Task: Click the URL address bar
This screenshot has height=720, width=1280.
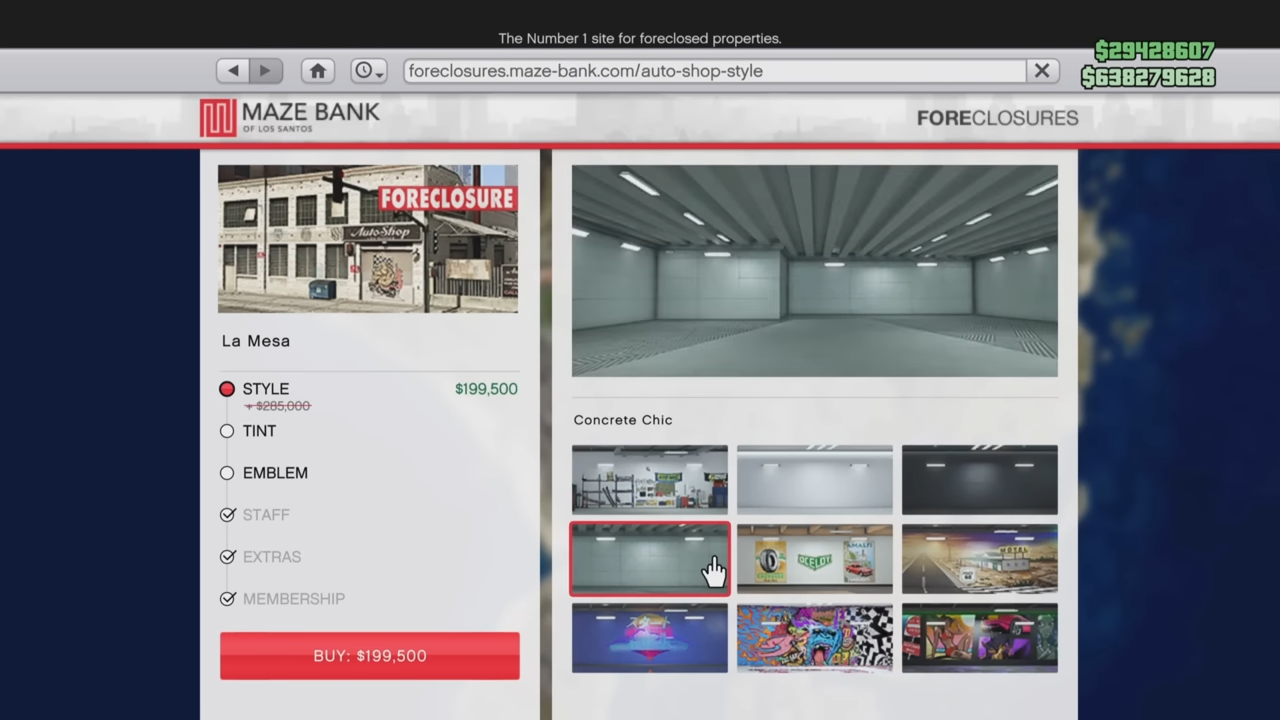Action: pyautogui.click(x=715, y=71)
